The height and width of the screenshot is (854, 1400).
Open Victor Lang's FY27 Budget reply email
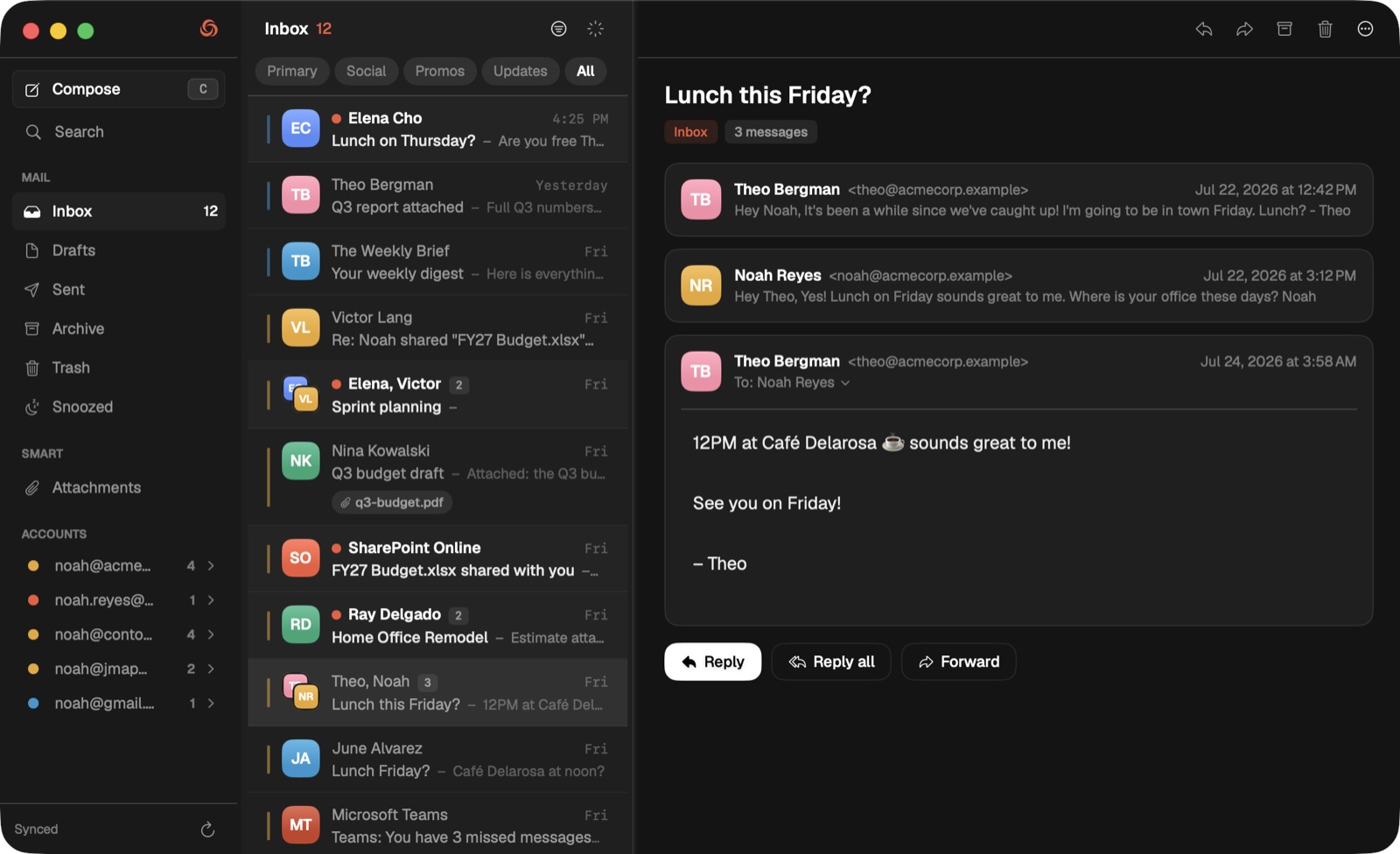click(x=438, y=329)
